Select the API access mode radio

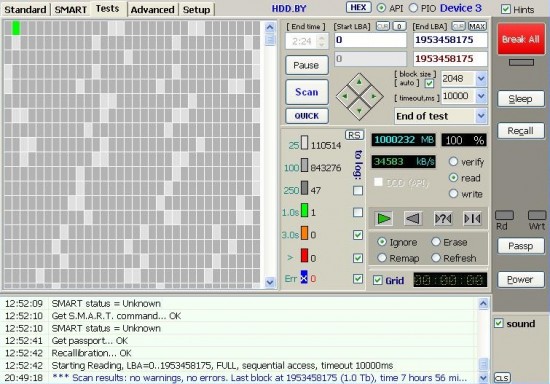tap(381, 8)
